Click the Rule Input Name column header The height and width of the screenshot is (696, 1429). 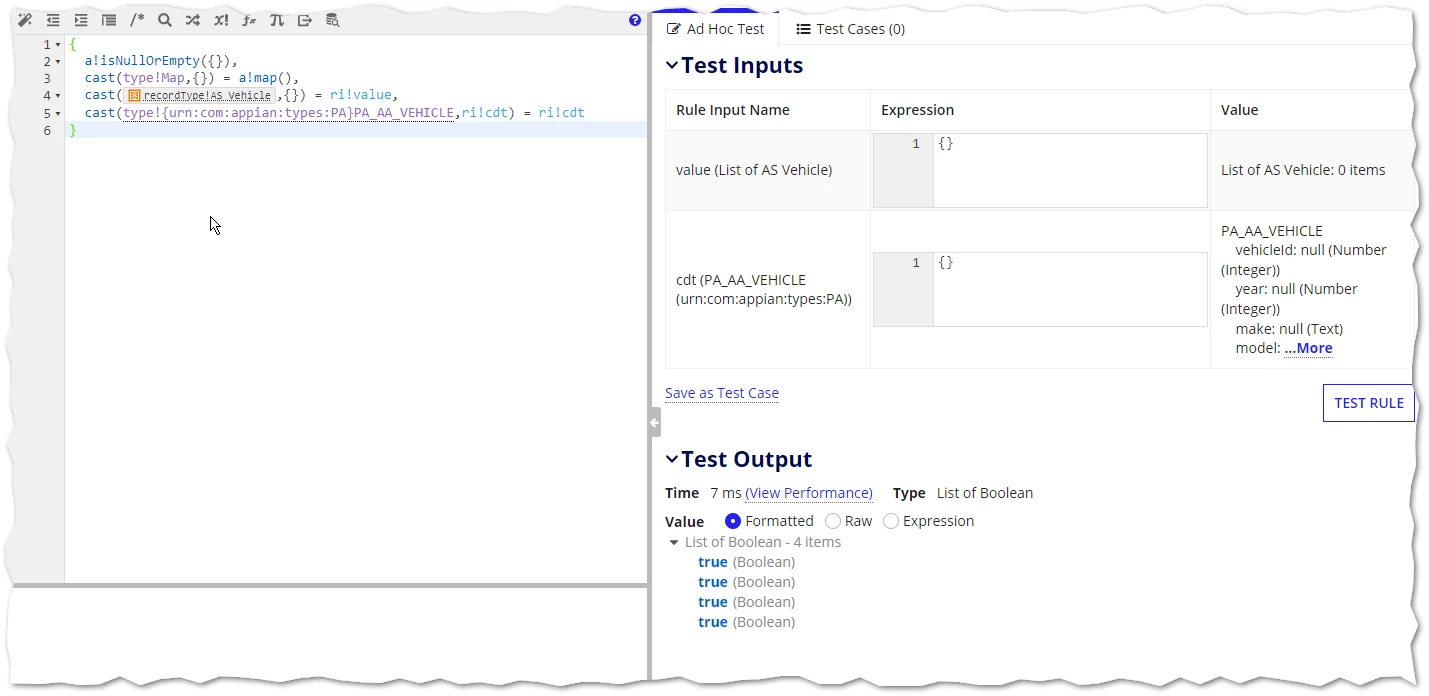pos(733,110)
